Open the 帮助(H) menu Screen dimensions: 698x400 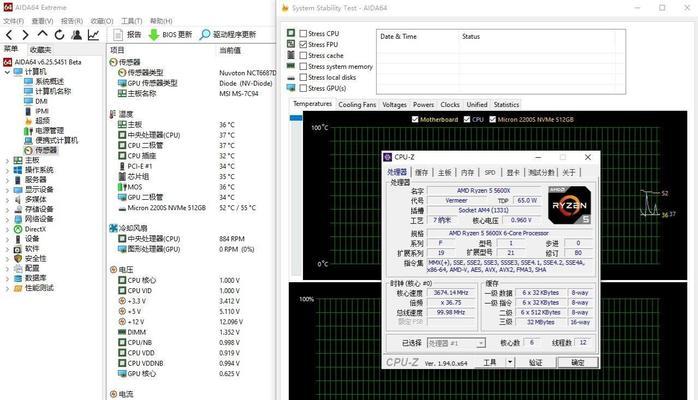pos(161,21)
